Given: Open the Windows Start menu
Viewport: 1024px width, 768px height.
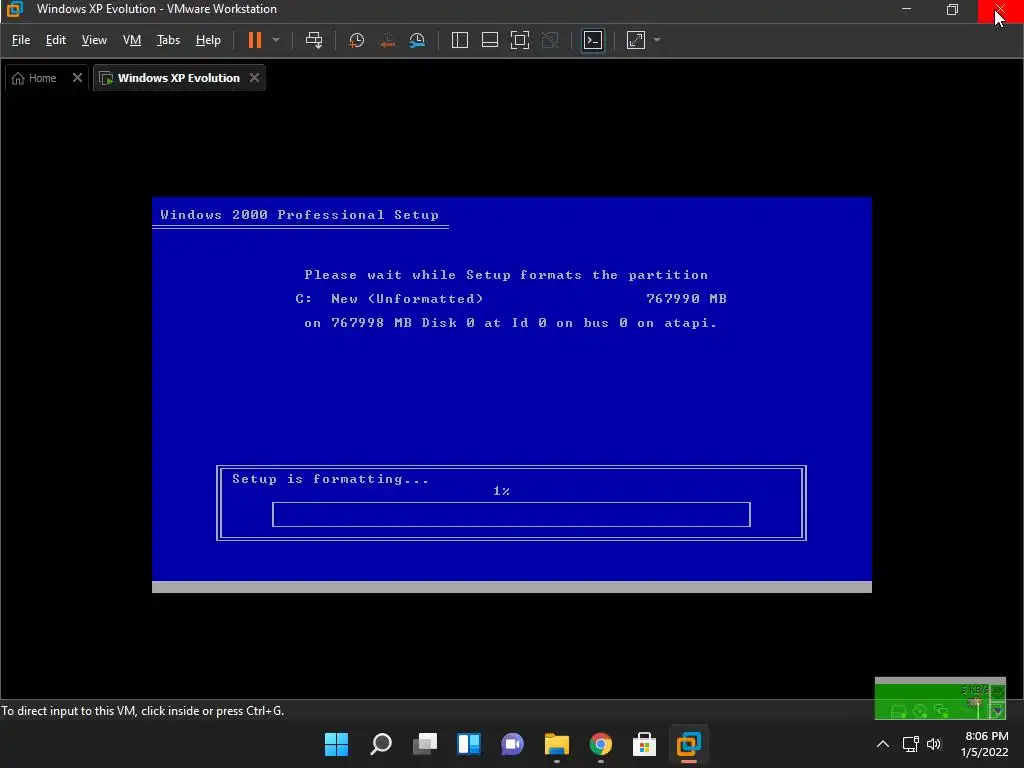Looking at the screenshot, I should point(336,744).
